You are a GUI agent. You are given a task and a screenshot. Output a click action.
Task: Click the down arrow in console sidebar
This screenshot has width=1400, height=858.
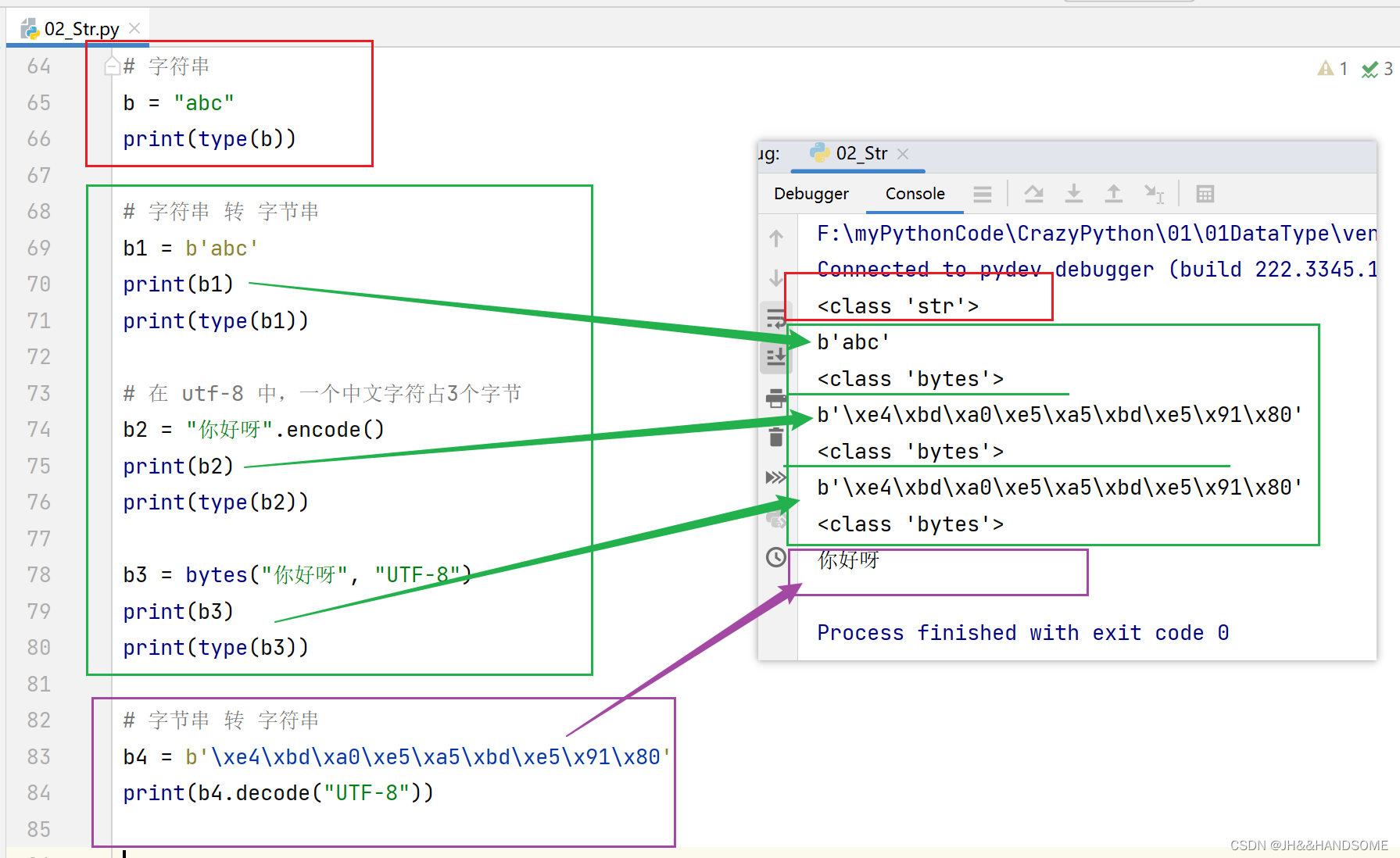pos(775,277)
